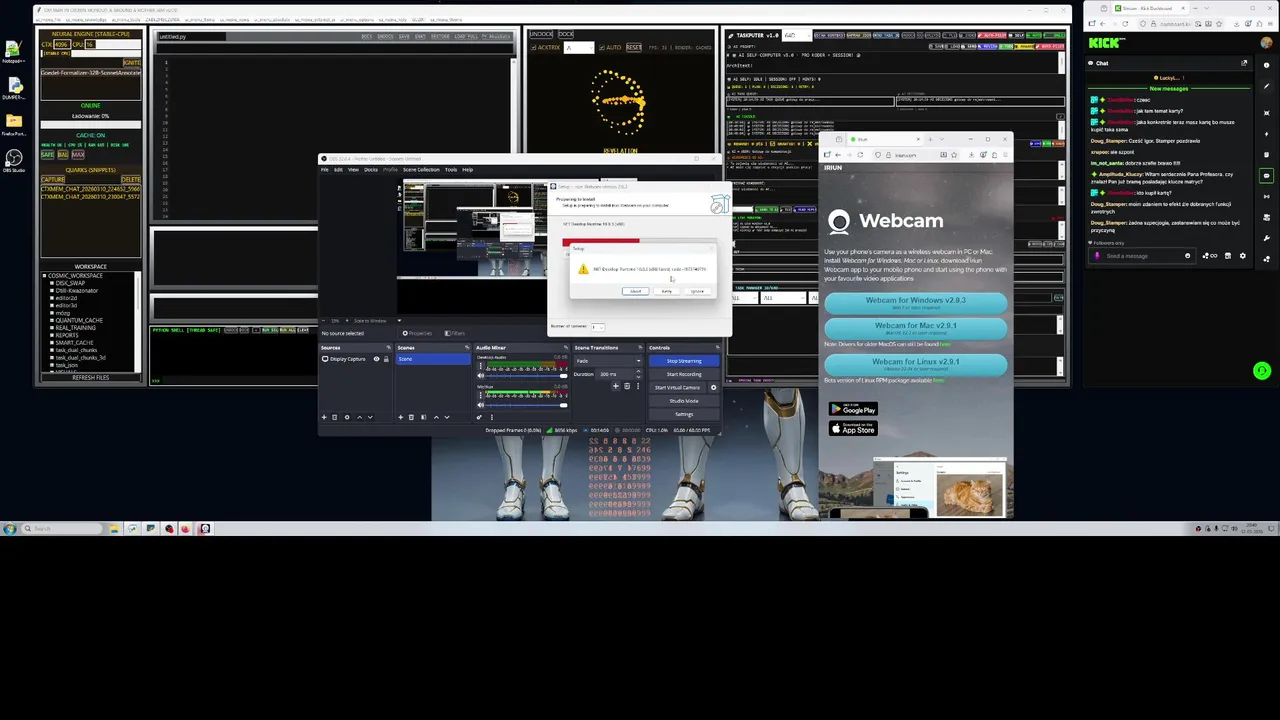This screenshot has width=1280, height=720.
Task: Add a new scene in OBS Scenes panel
Action: pos(400,417)
